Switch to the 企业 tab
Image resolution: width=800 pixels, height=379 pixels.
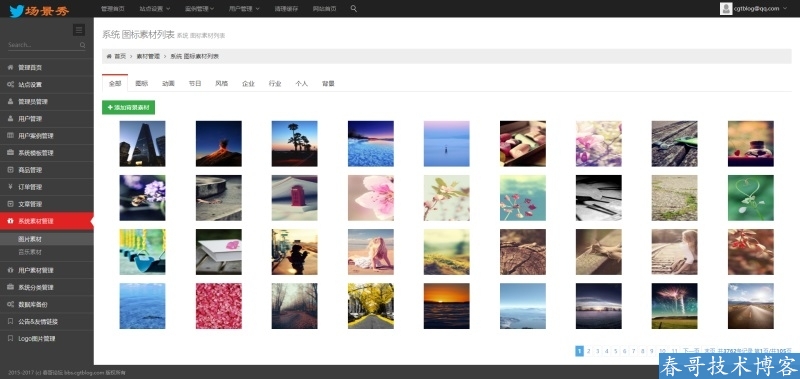point(248,84)
